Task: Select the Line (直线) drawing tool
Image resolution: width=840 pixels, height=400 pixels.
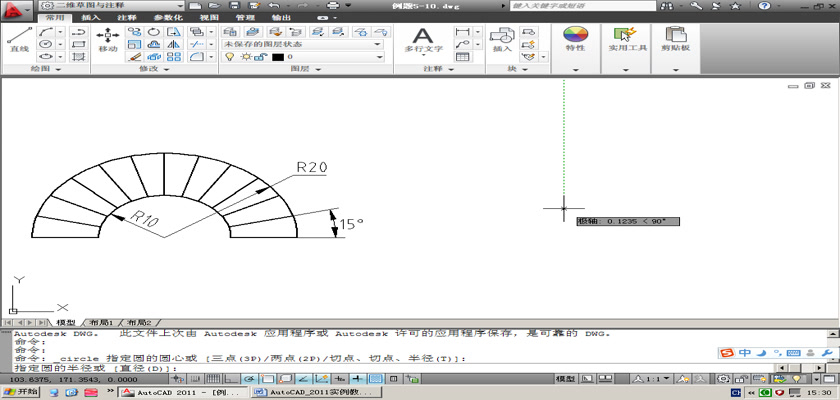Action: point(19,40)
